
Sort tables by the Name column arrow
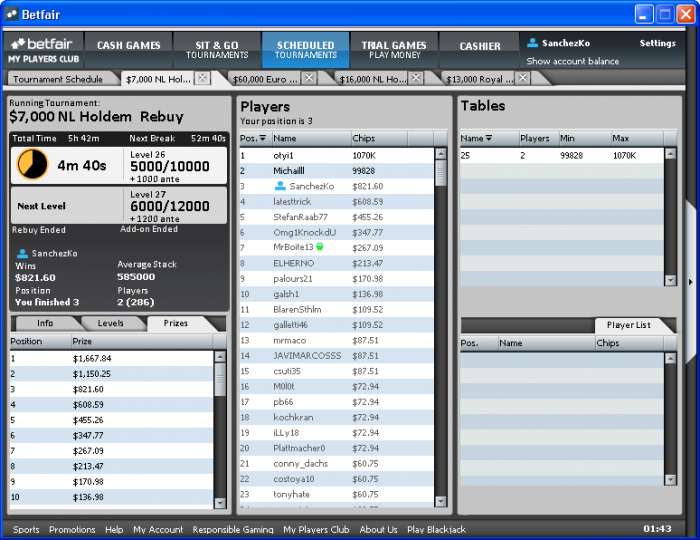coord(489,138)
